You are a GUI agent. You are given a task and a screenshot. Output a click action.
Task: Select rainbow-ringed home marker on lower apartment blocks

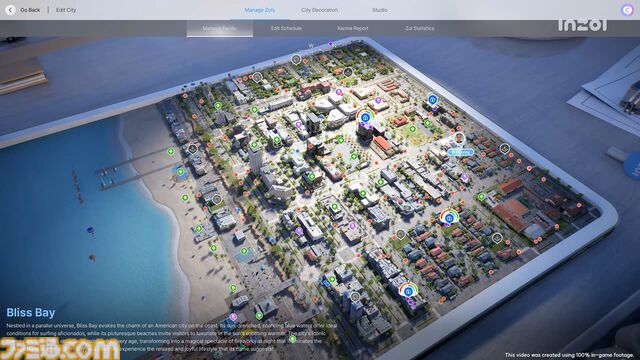click(408, 291)
